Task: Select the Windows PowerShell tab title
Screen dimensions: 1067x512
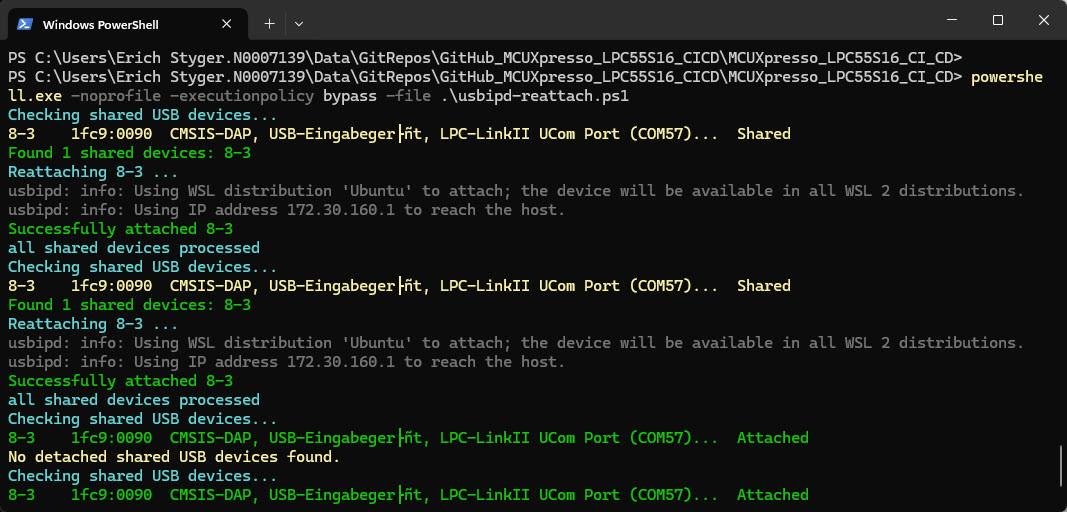Action: [101, 24]
